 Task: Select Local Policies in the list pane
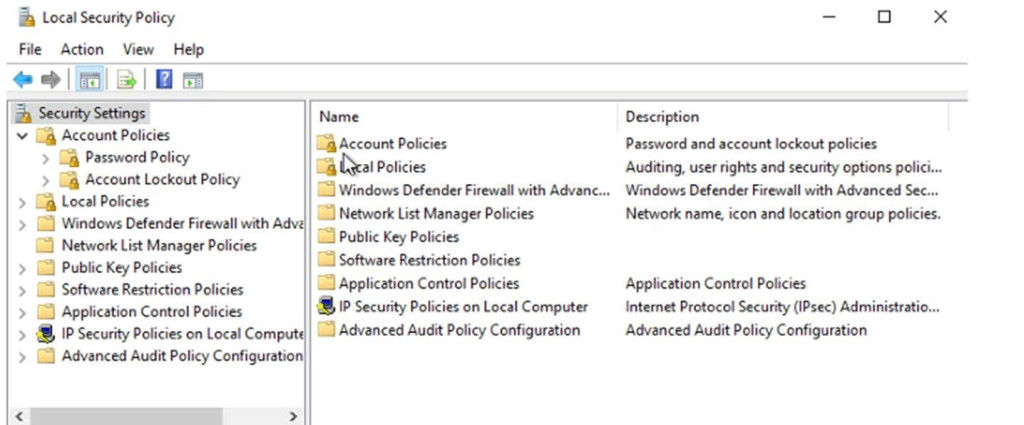tap(382, 167)
